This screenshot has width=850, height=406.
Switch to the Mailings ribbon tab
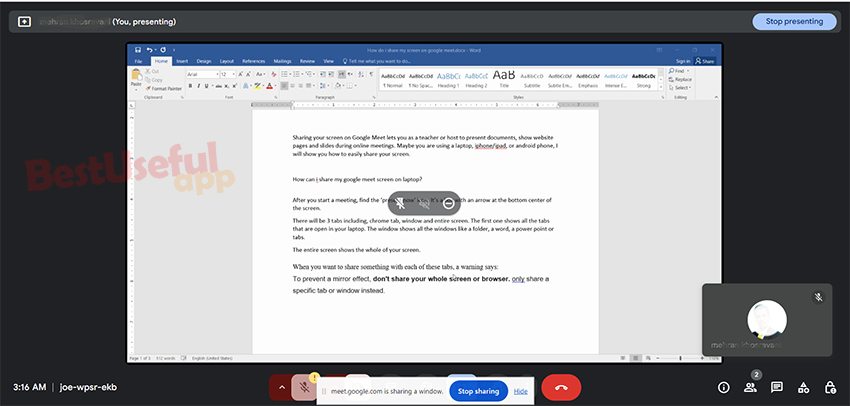(x=282, y=61)
